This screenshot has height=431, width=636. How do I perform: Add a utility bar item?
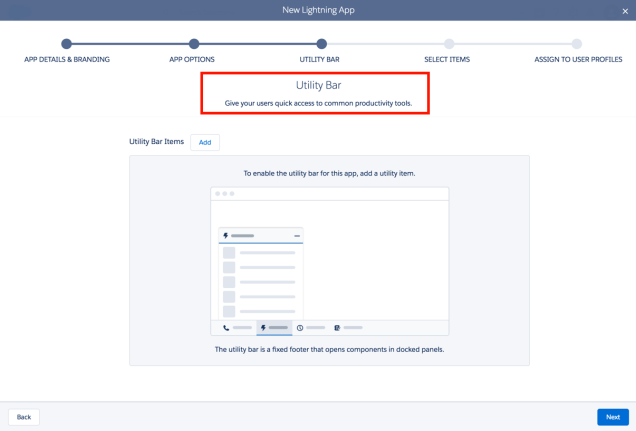(x=205, y=142)
